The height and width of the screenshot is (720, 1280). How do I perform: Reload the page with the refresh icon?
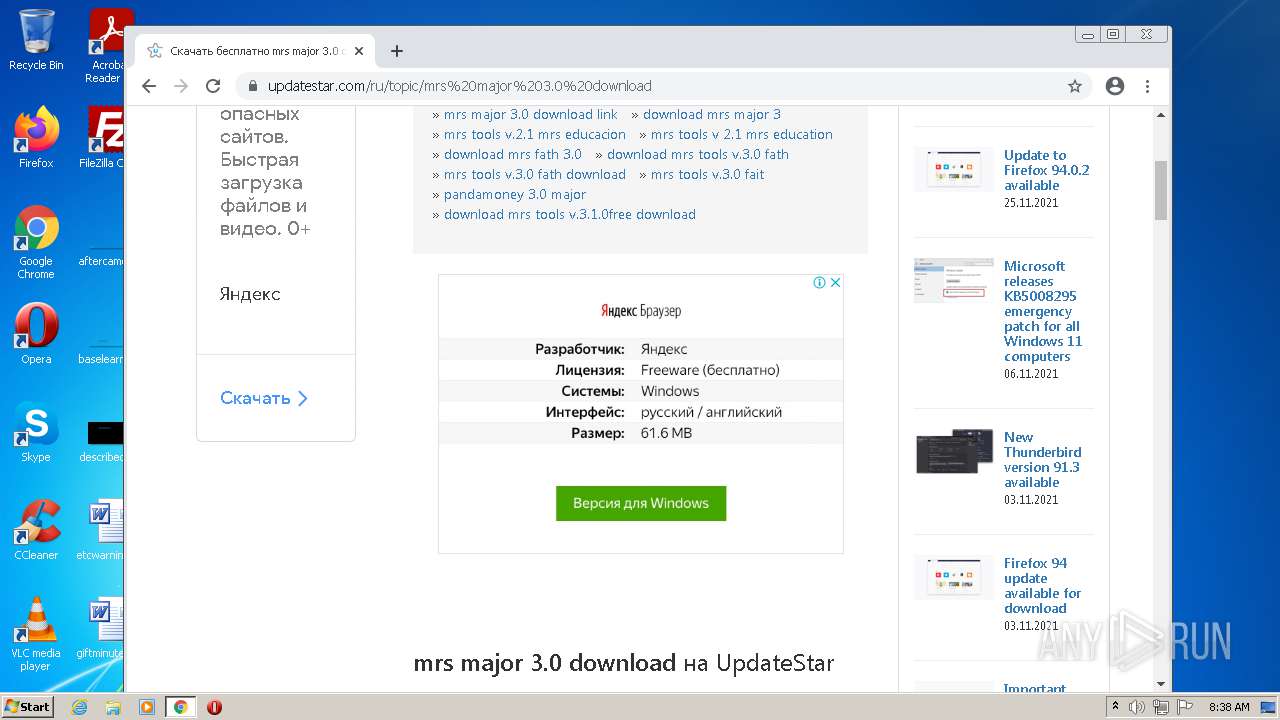(x=213, y=86)
